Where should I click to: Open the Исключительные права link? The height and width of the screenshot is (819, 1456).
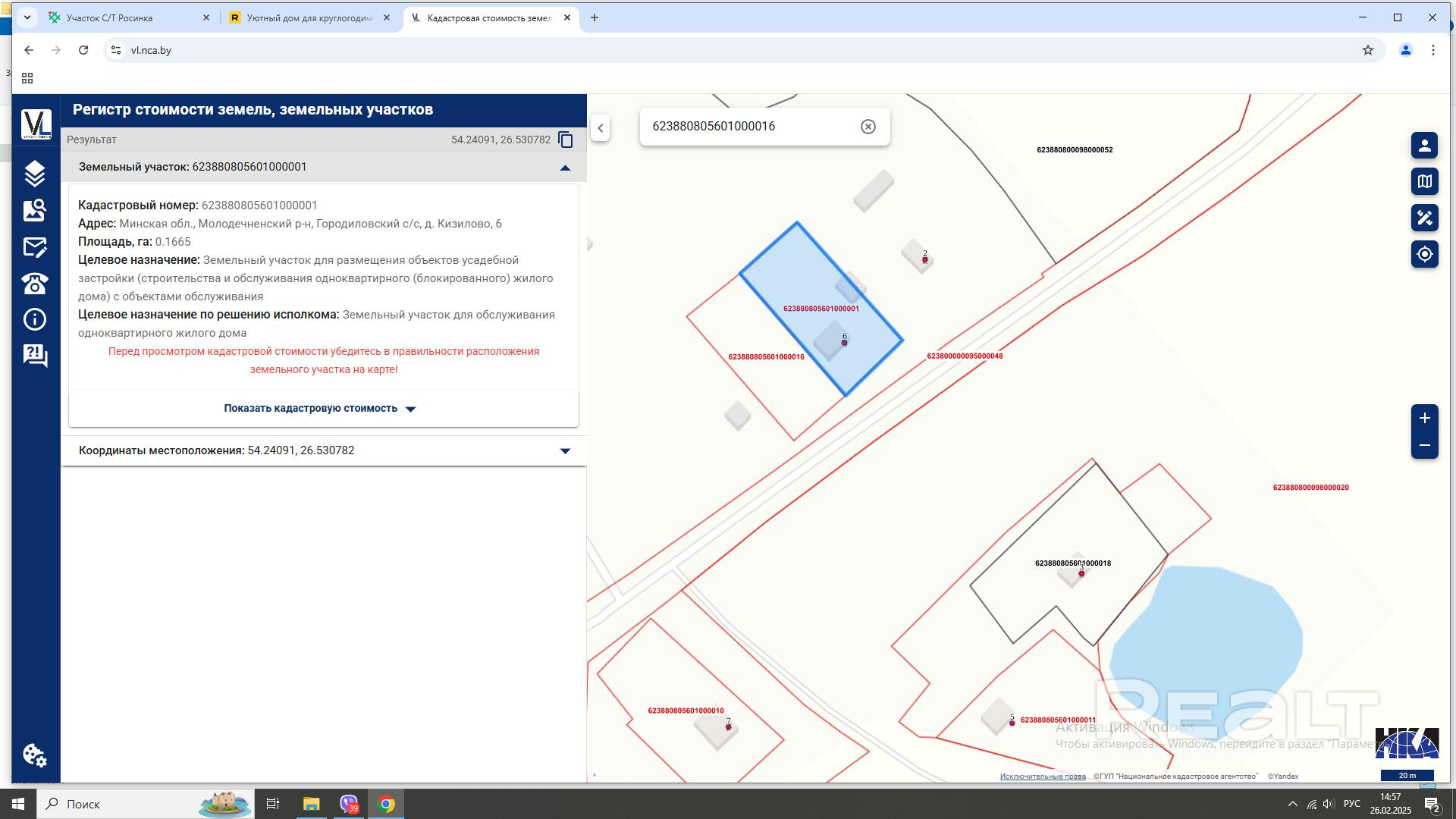point(1042,777)
